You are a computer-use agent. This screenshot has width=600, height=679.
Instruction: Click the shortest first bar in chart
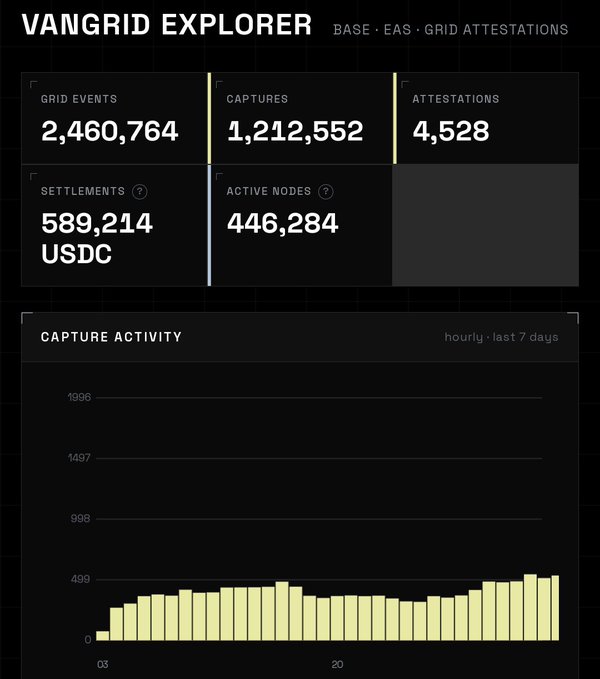(103, 636)
